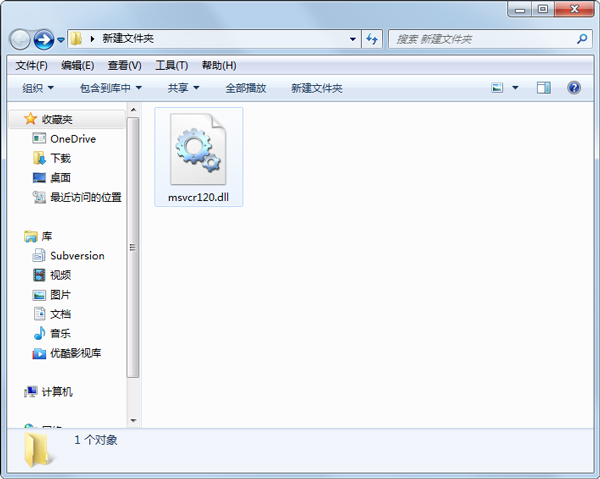Click the Back navigation arrow button

[20, 39]
